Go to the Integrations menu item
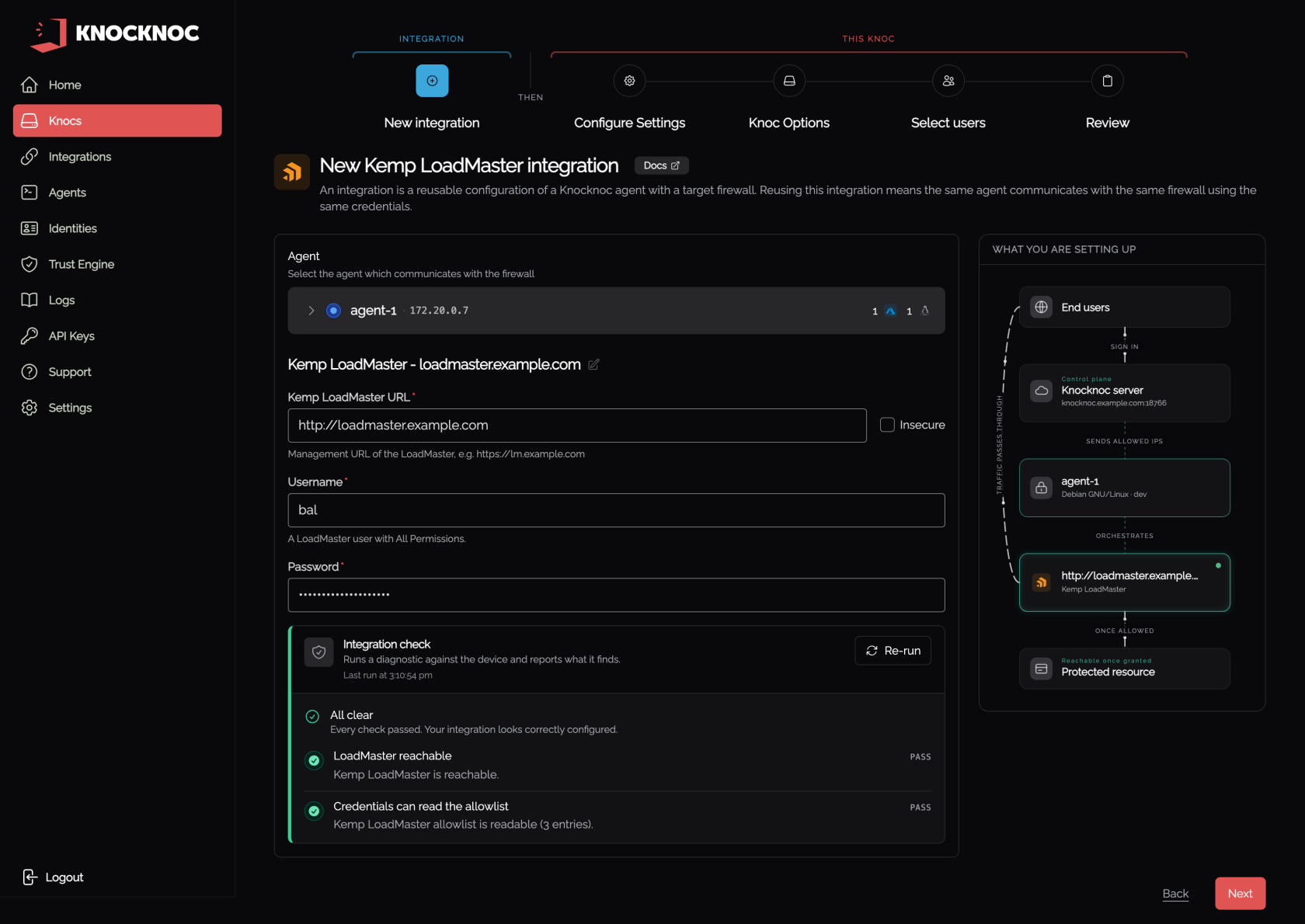Image resolution: width=1305 pixels, height=924 pixels. (x=117, y=156)
